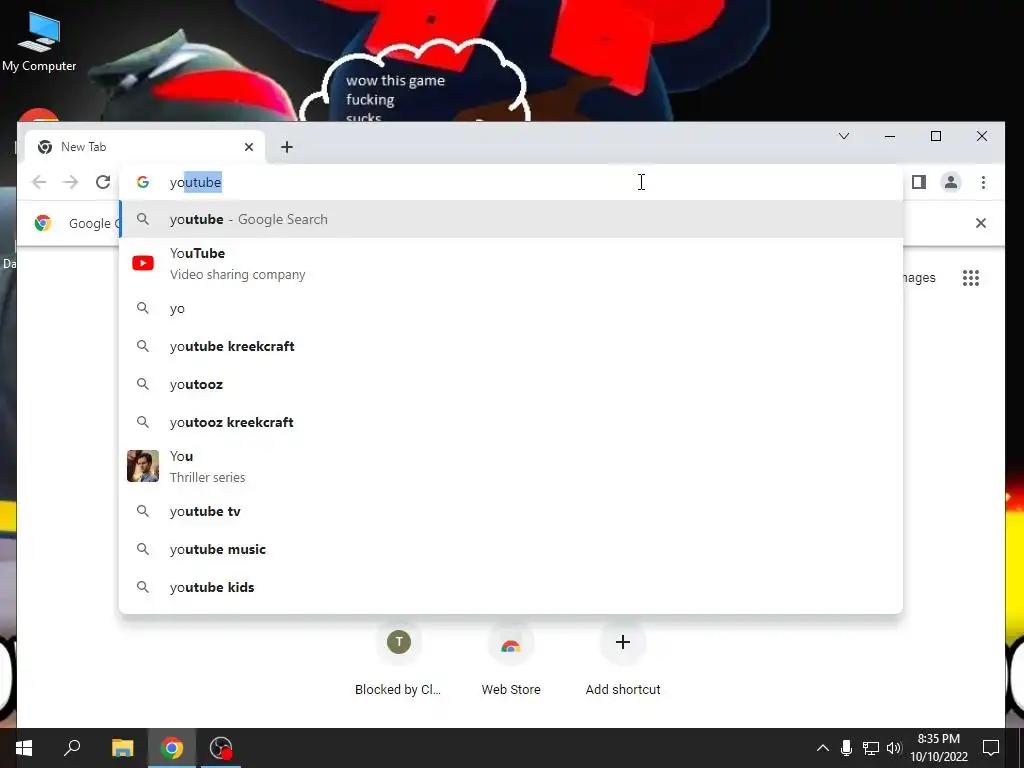
Task: Open the notification center icon
Action: point(991,748)
